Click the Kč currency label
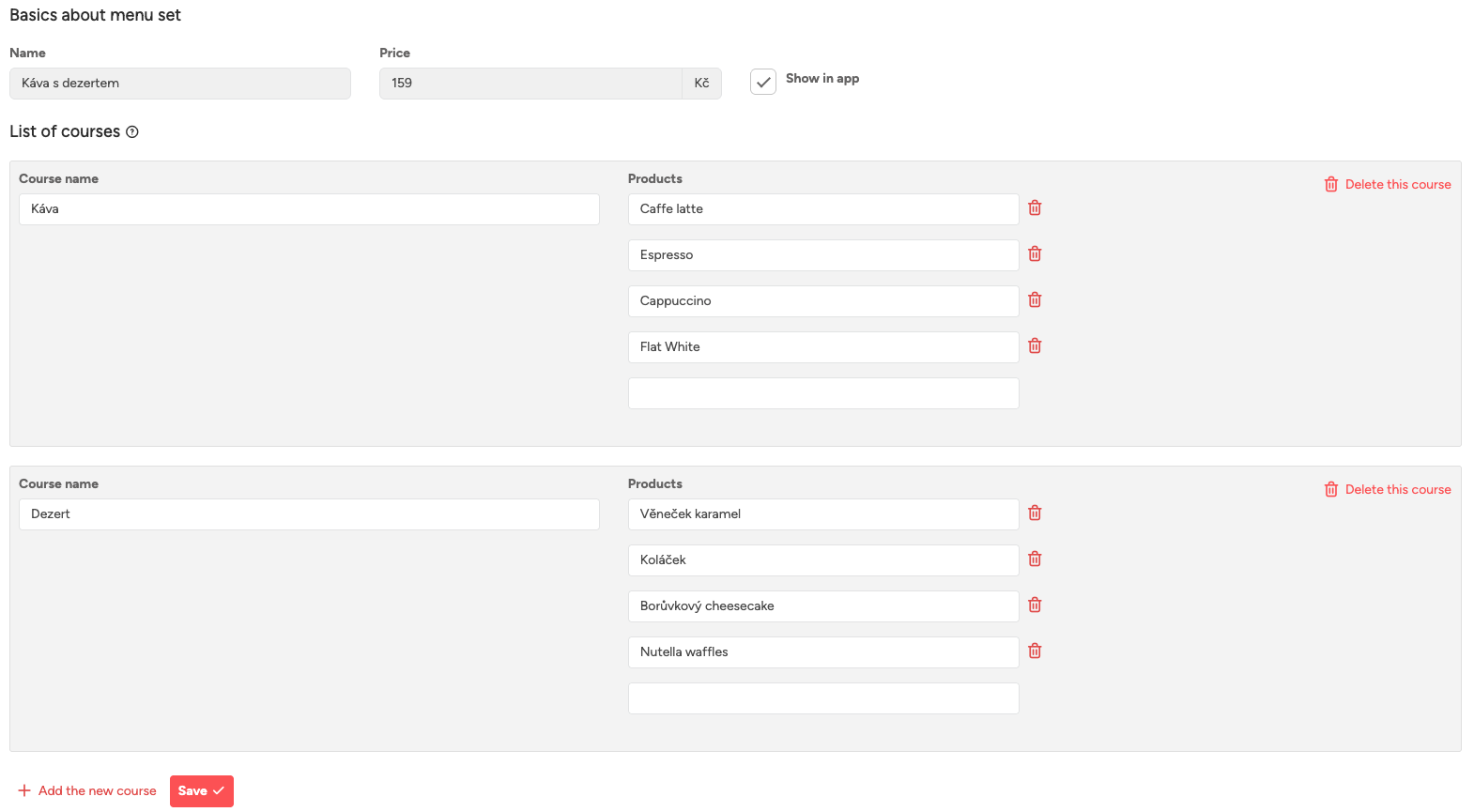This screenshot has height=812, width=1474. [702, 84]
